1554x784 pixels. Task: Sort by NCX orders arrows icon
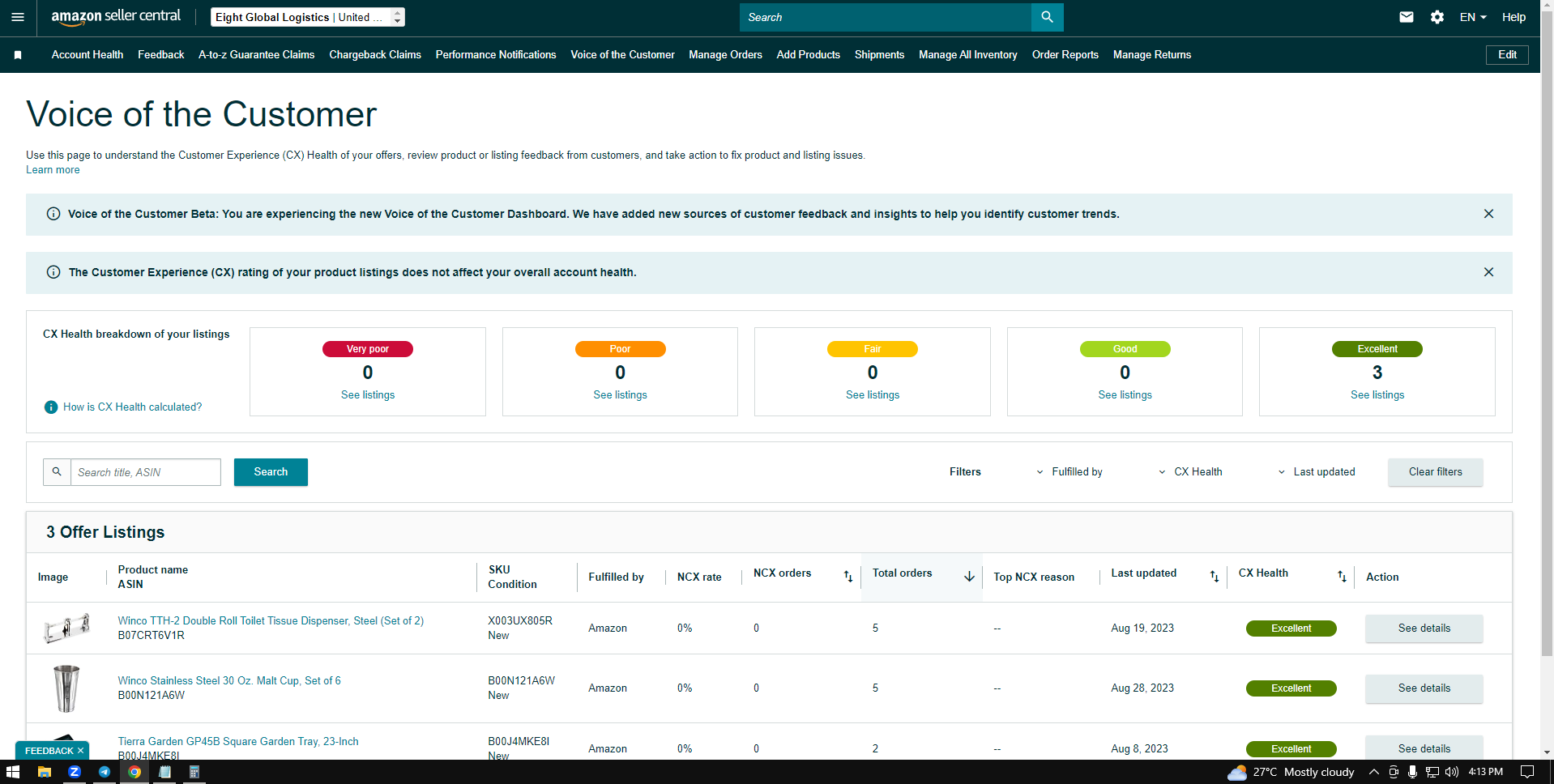(x=848, y=576)
